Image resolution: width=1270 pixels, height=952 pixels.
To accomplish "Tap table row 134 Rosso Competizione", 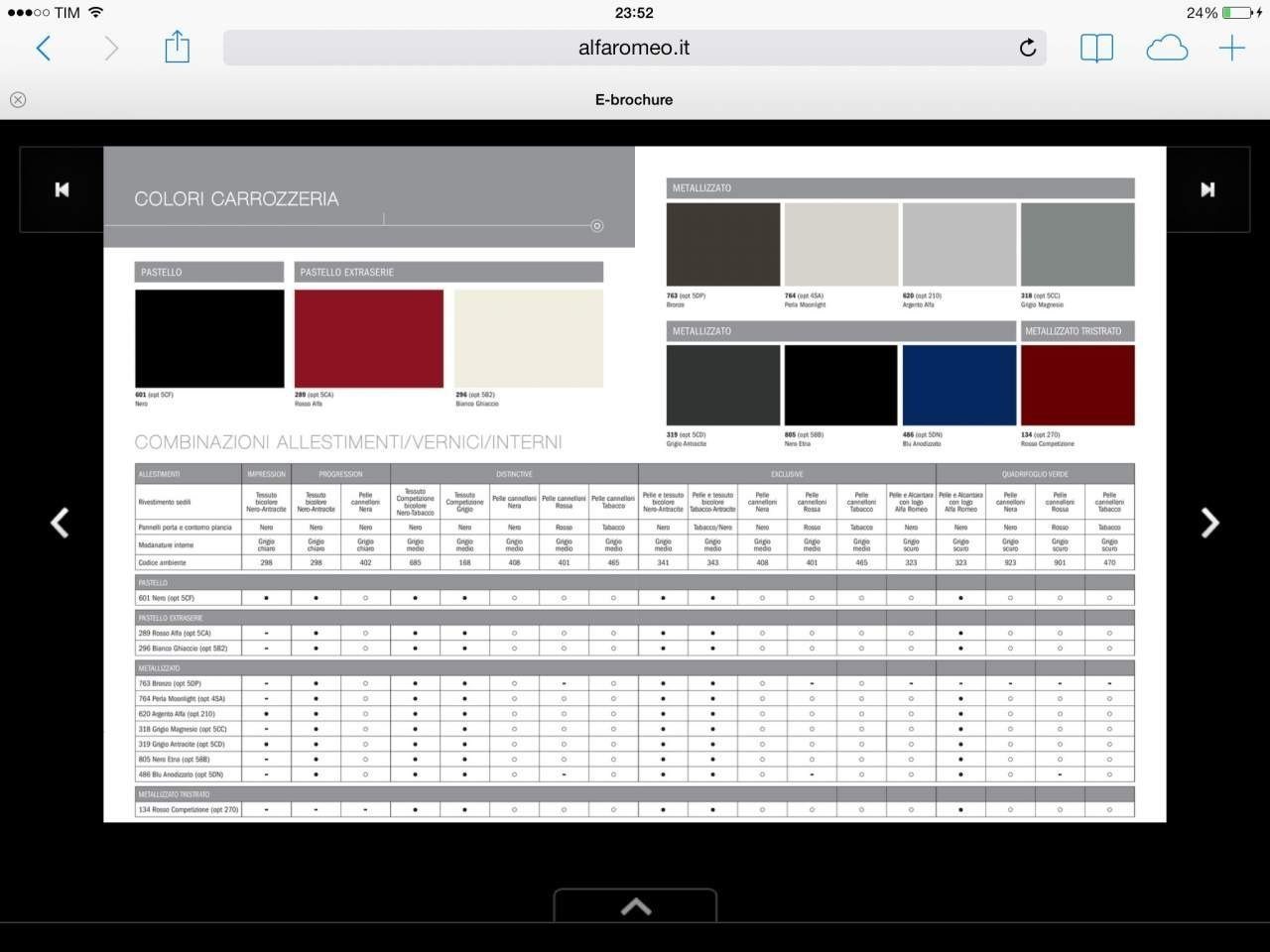I will coord(634,810).
